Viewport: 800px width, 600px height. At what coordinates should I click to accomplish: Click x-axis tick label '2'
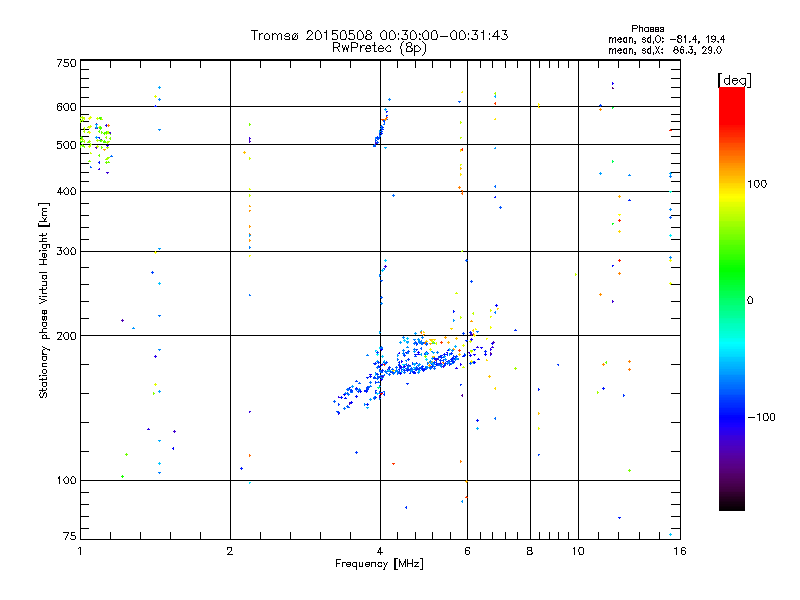pos(230,551)
